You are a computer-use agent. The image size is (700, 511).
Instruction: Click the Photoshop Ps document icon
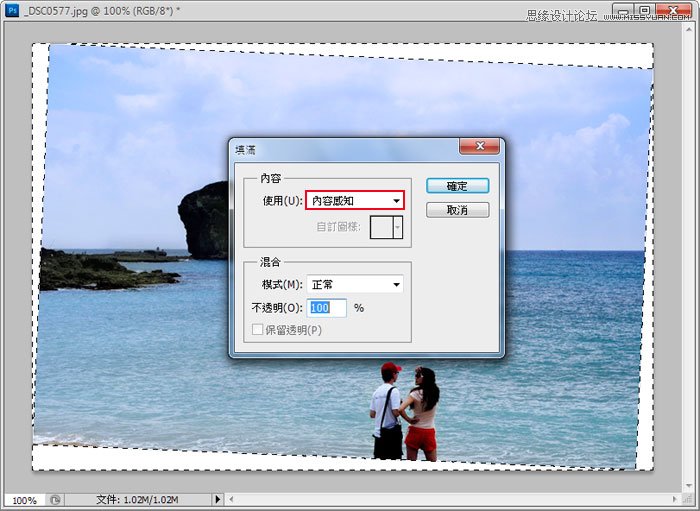coord(12,10)
